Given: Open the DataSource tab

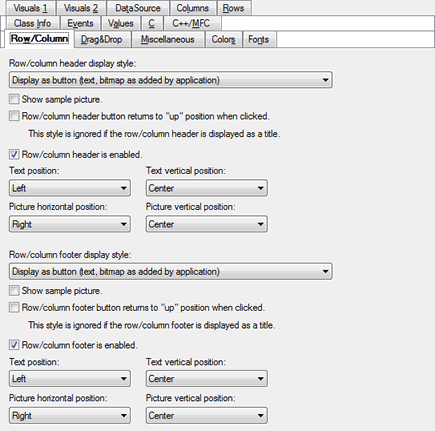Looking at the screenshot, I should [138, 8].
